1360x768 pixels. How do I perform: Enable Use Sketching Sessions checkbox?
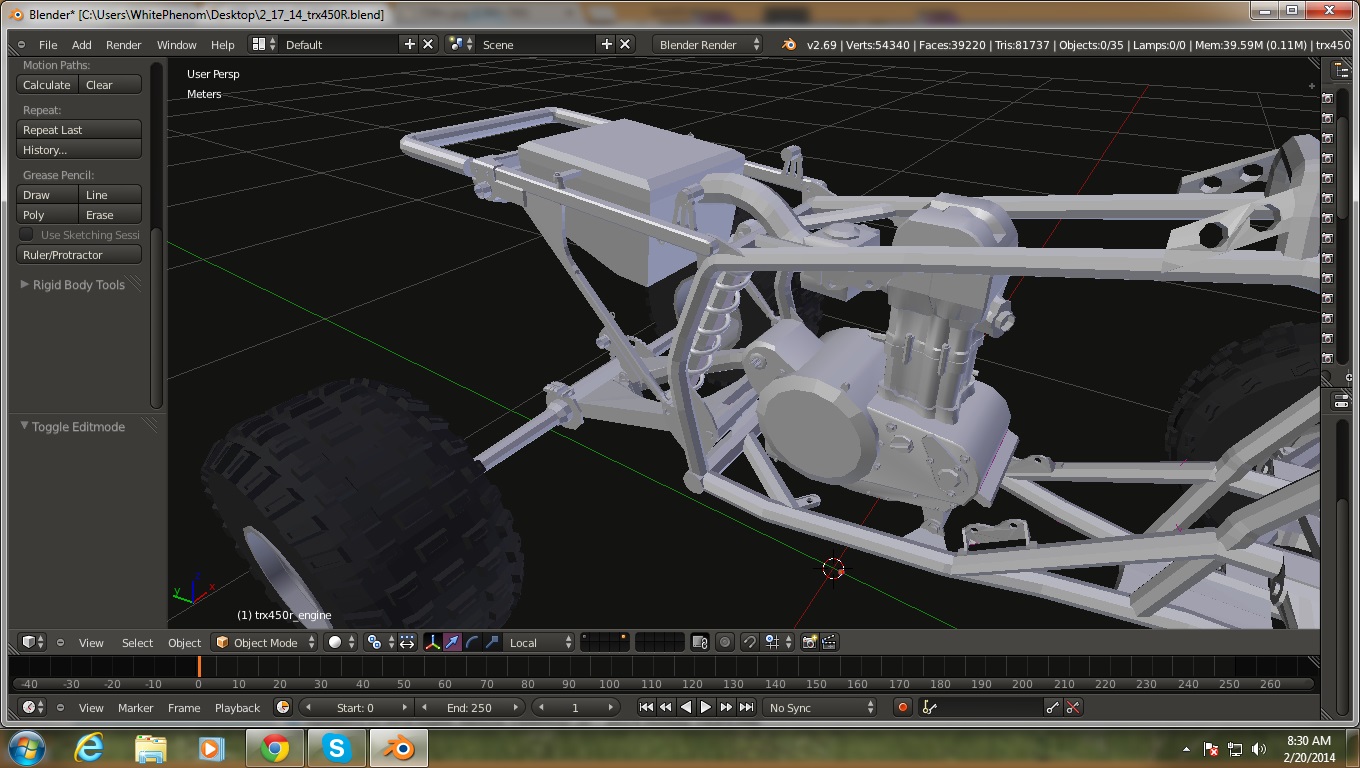(x=27, y=235)
